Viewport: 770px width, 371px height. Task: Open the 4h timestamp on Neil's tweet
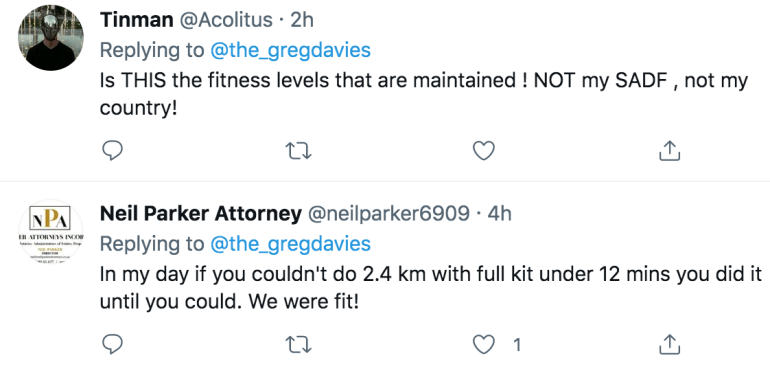[x=499, y=214]
